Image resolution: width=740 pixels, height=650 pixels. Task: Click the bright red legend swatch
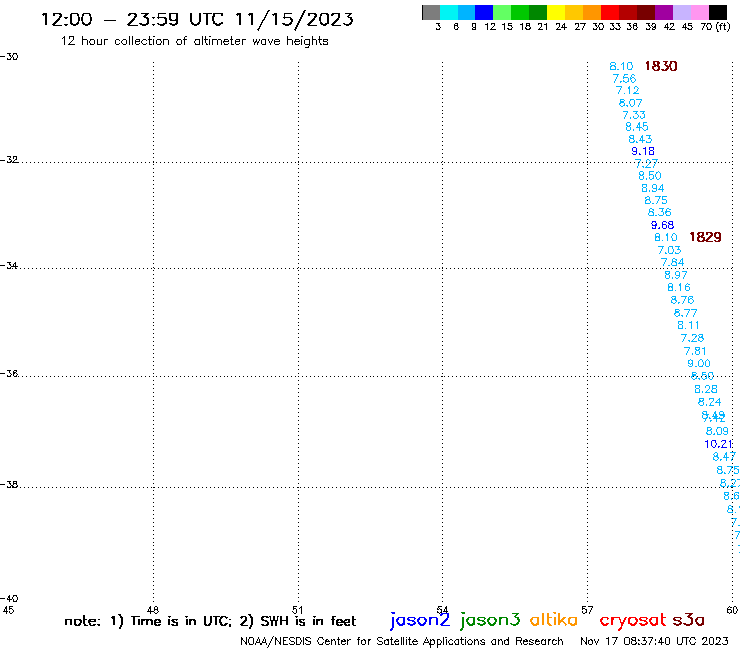[610, 12]
